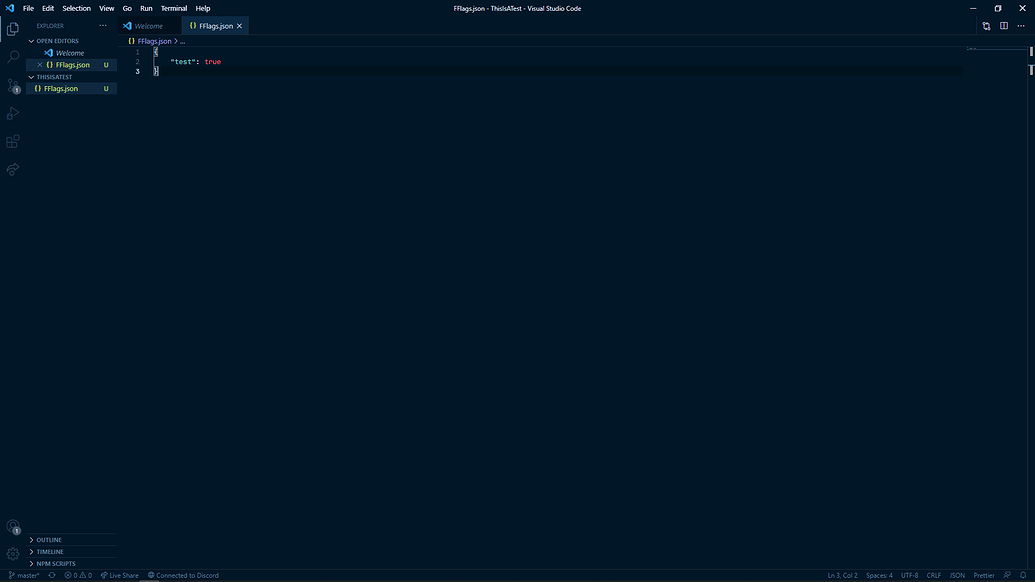Open the Source Control view
Screen dimensions: 1035x582
pyautogui.click(x=13, y=86)
